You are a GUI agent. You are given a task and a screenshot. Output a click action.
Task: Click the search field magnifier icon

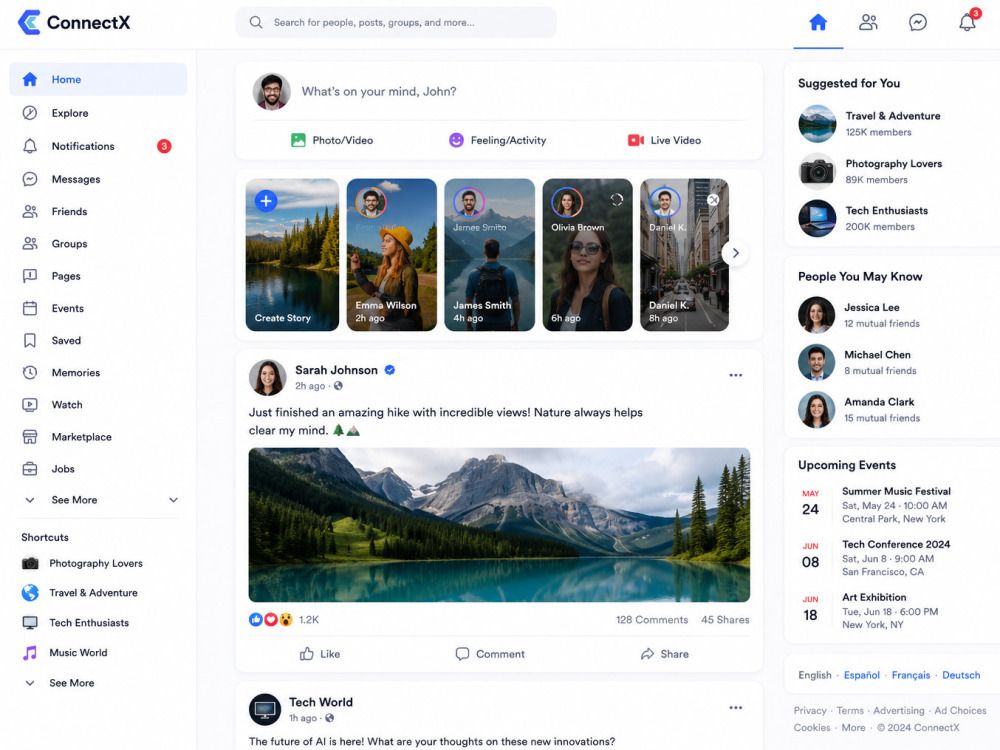click(x=256, y=22)
